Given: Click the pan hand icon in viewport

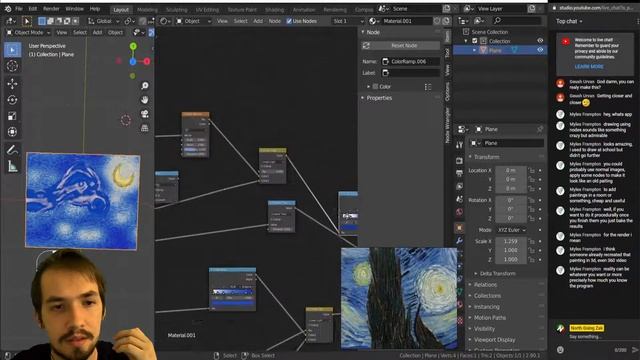Looking at the screenshot, I should coord(144,100).
